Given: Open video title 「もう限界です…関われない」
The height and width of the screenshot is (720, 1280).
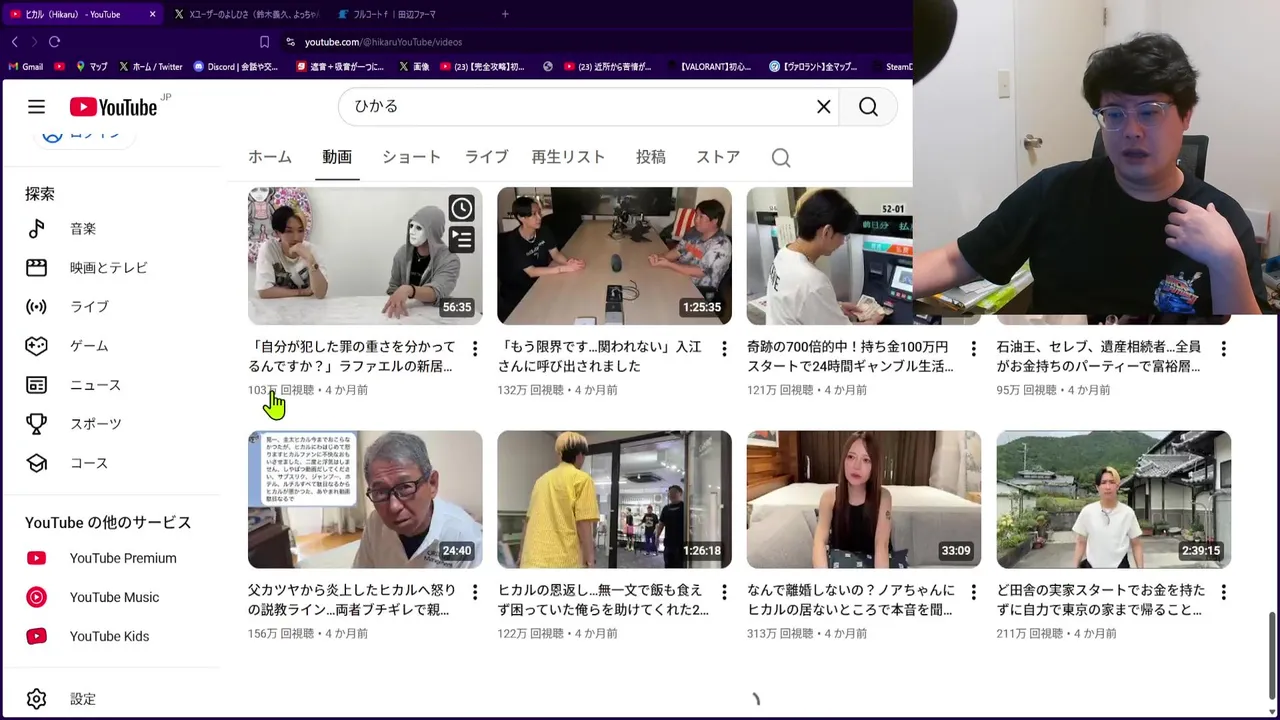Looking at the screenshot, I should point(600,357).
